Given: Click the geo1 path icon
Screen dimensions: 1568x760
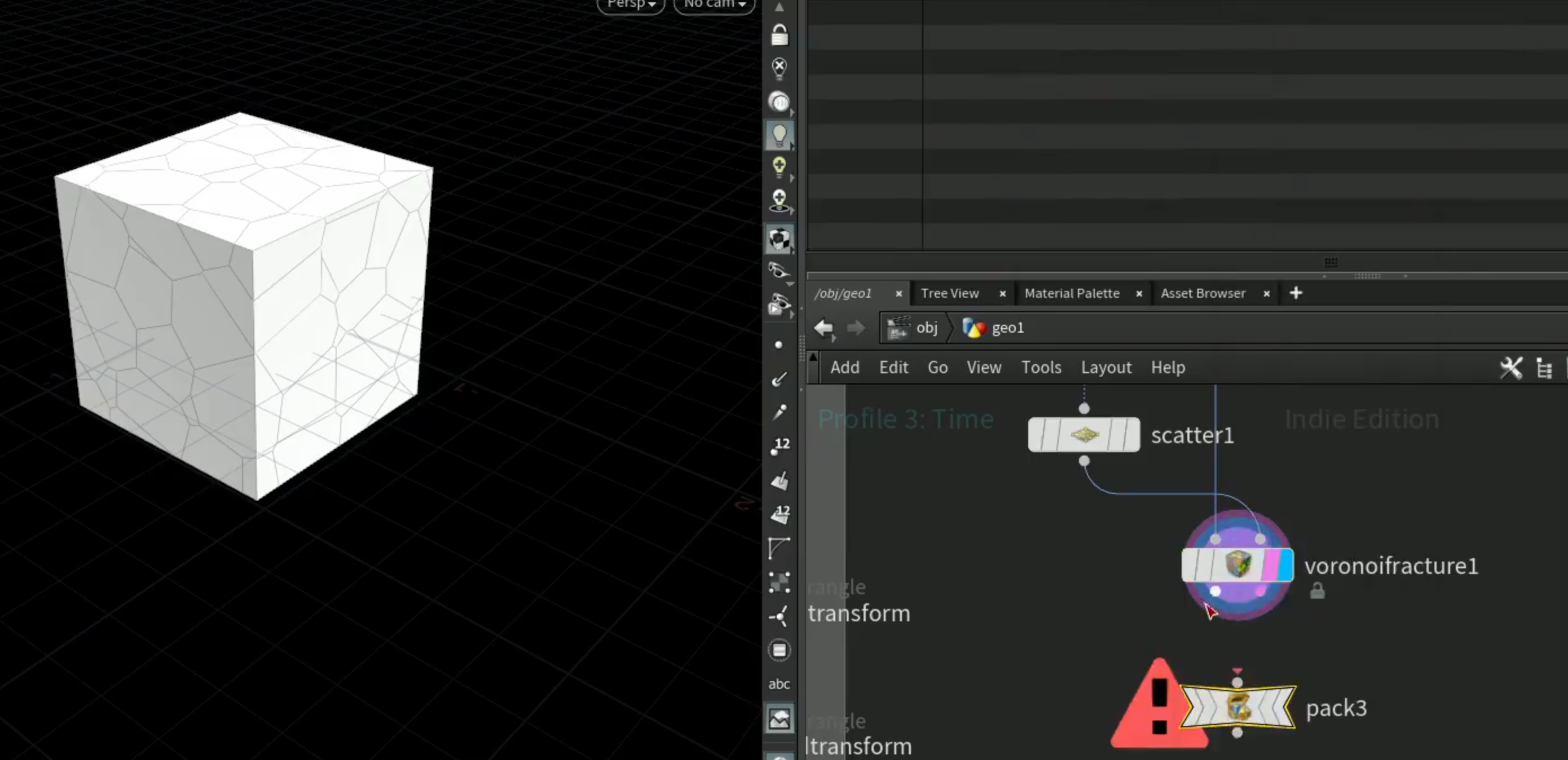Looking at the screenshot, I should 974,328.
